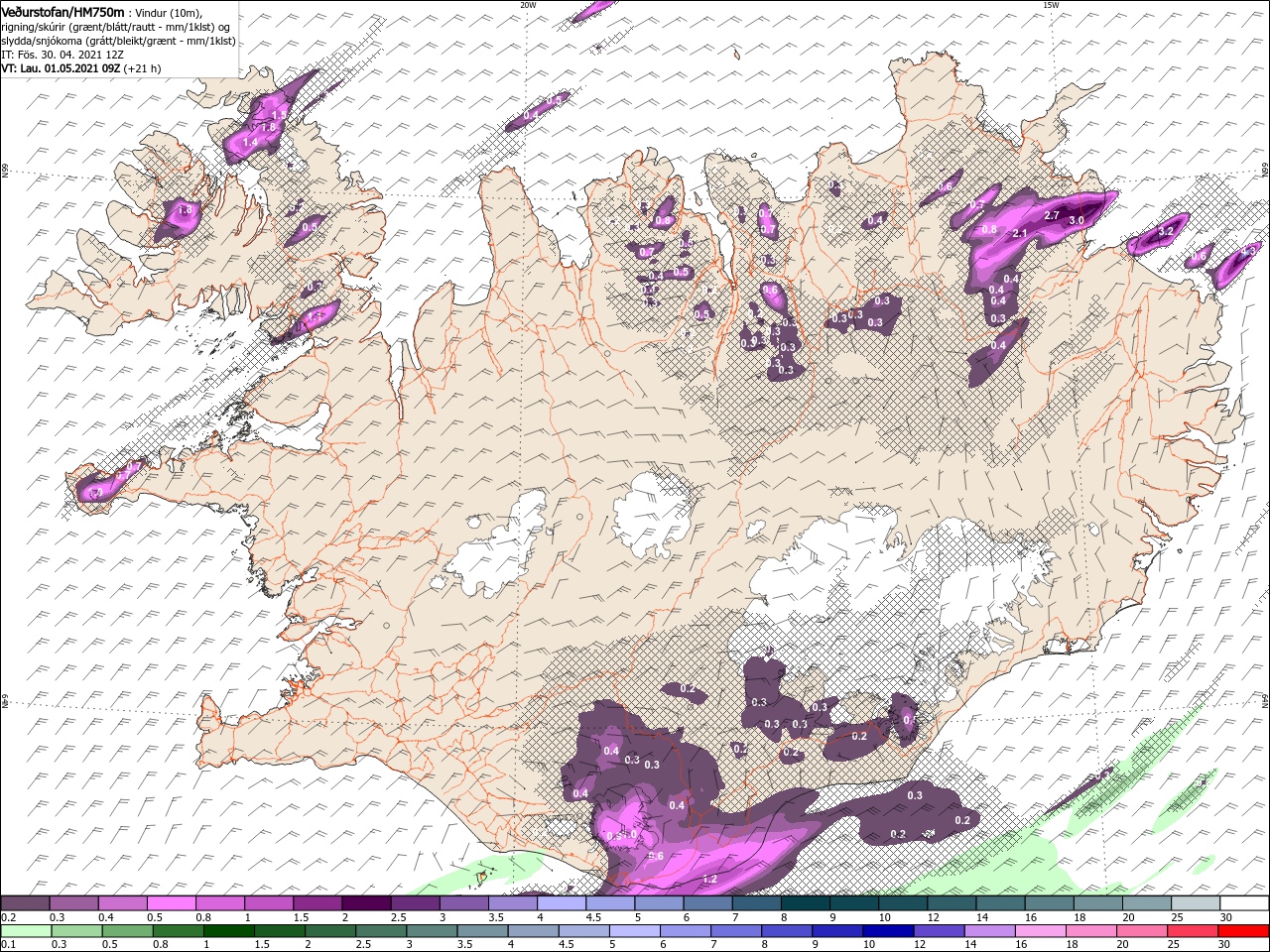
Task: Click the '20W' longitude label
Action: click(528, 5)
